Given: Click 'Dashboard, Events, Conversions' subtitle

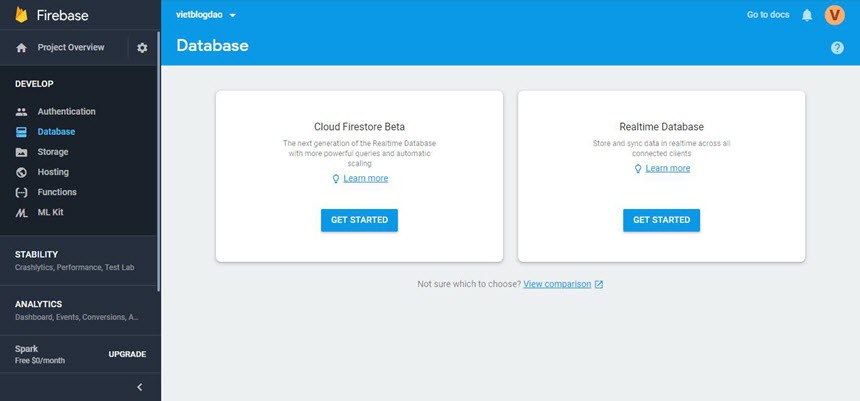Looking at the screenshot, I should pos(77,317).
